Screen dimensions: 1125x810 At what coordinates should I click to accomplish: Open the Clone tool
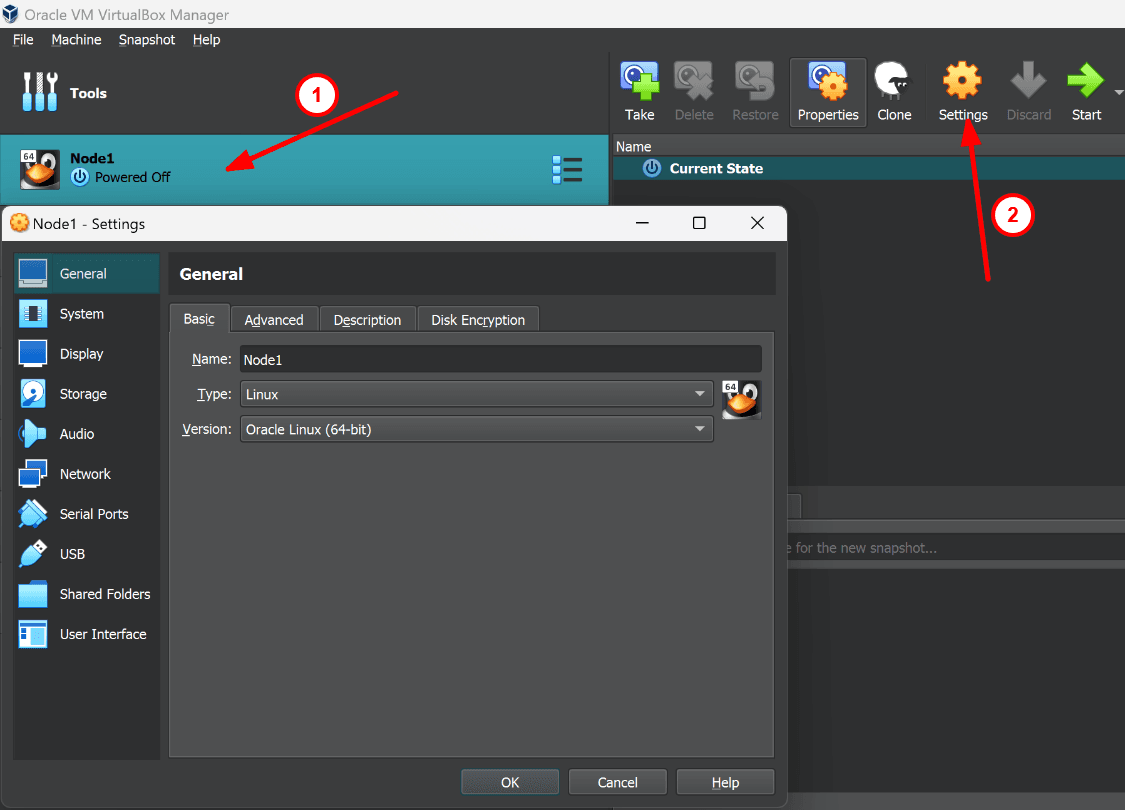(x=893, y=90)
